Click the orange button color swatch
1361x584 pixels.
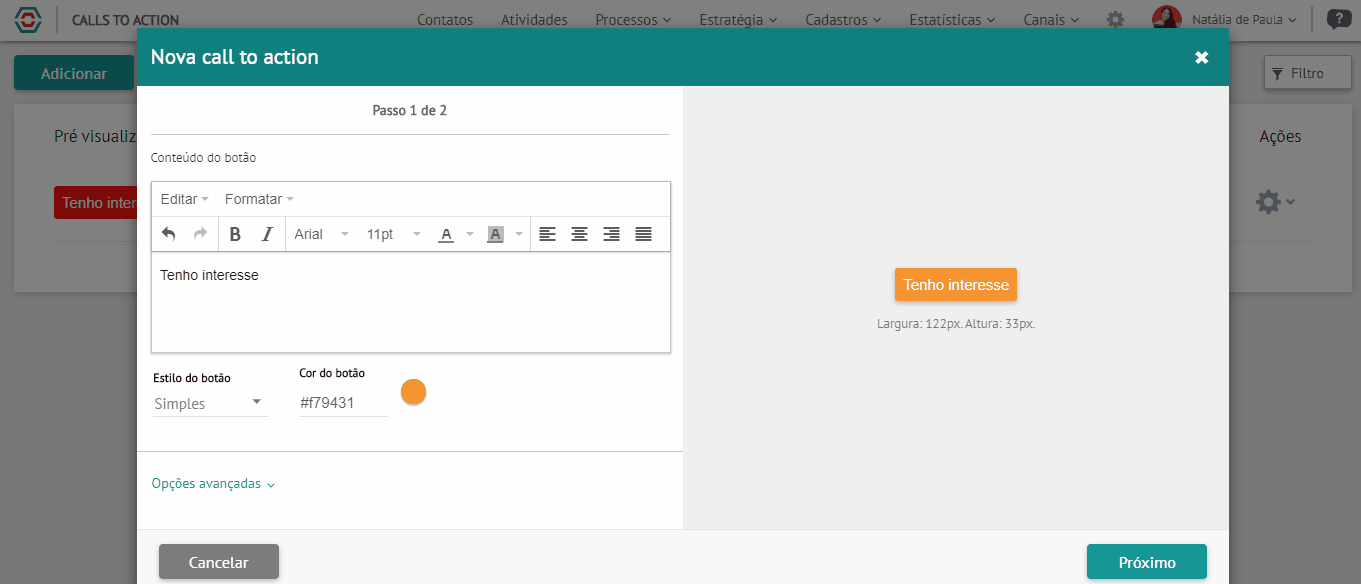click(414, 392)
